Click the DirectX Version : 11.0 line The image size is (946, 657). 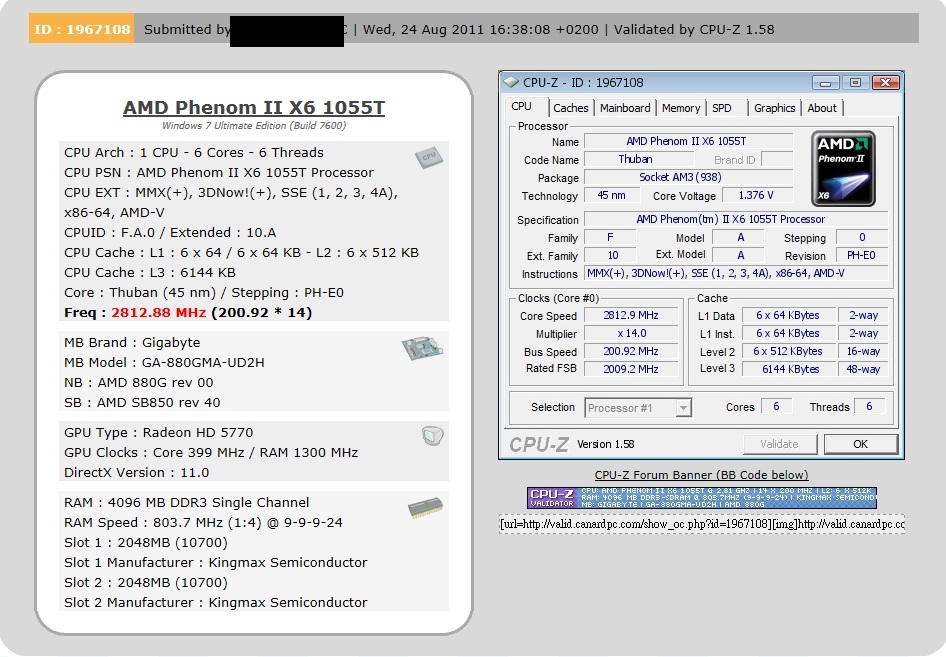136,472
